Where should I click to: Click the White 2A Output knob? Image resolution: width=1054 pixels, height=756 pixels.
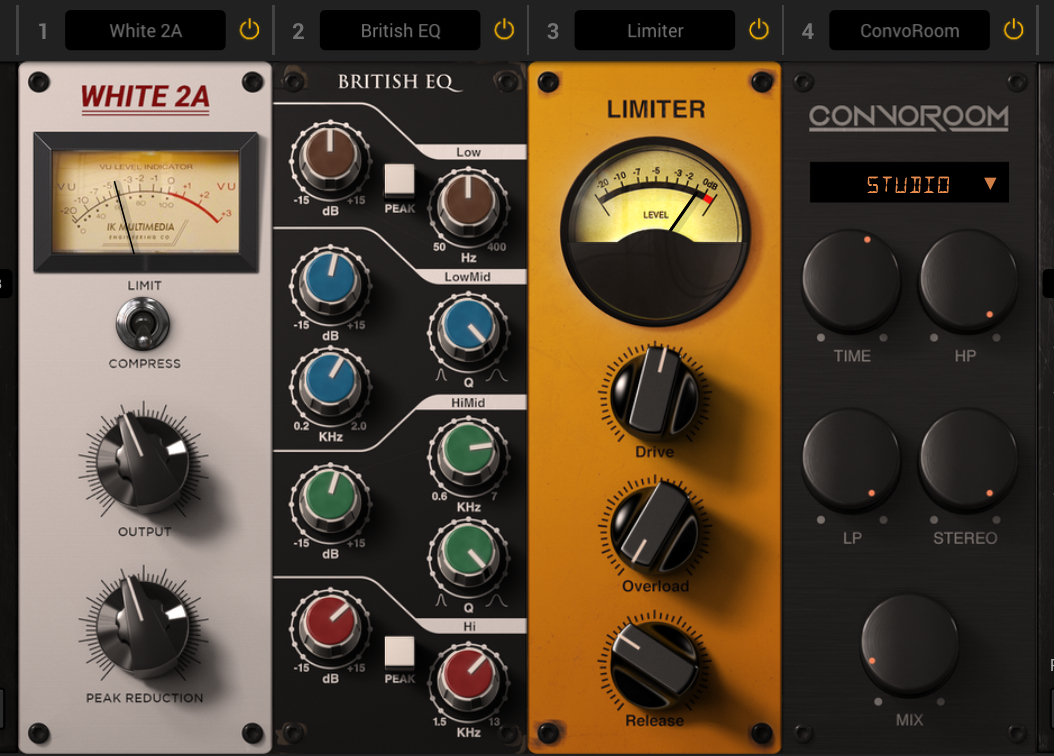[143, 461]
